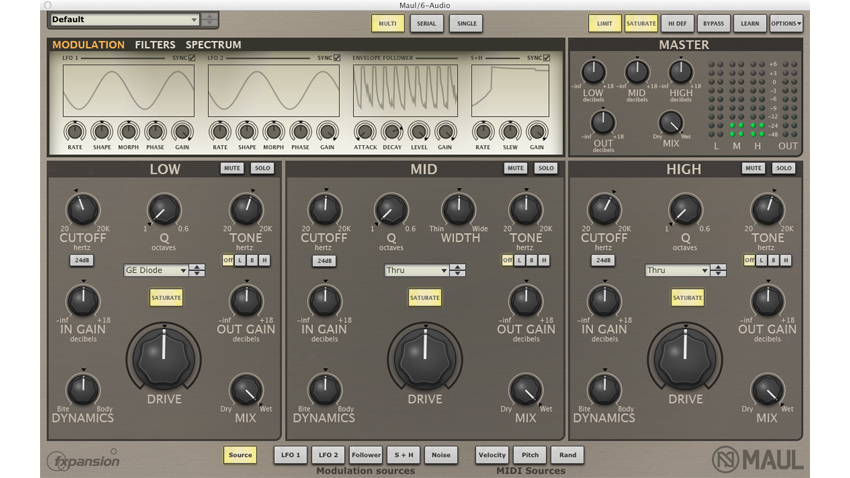Viewport: 850px width, 478px height.
Task: Select the Velocity MIDI source
Action: point(492,455)
